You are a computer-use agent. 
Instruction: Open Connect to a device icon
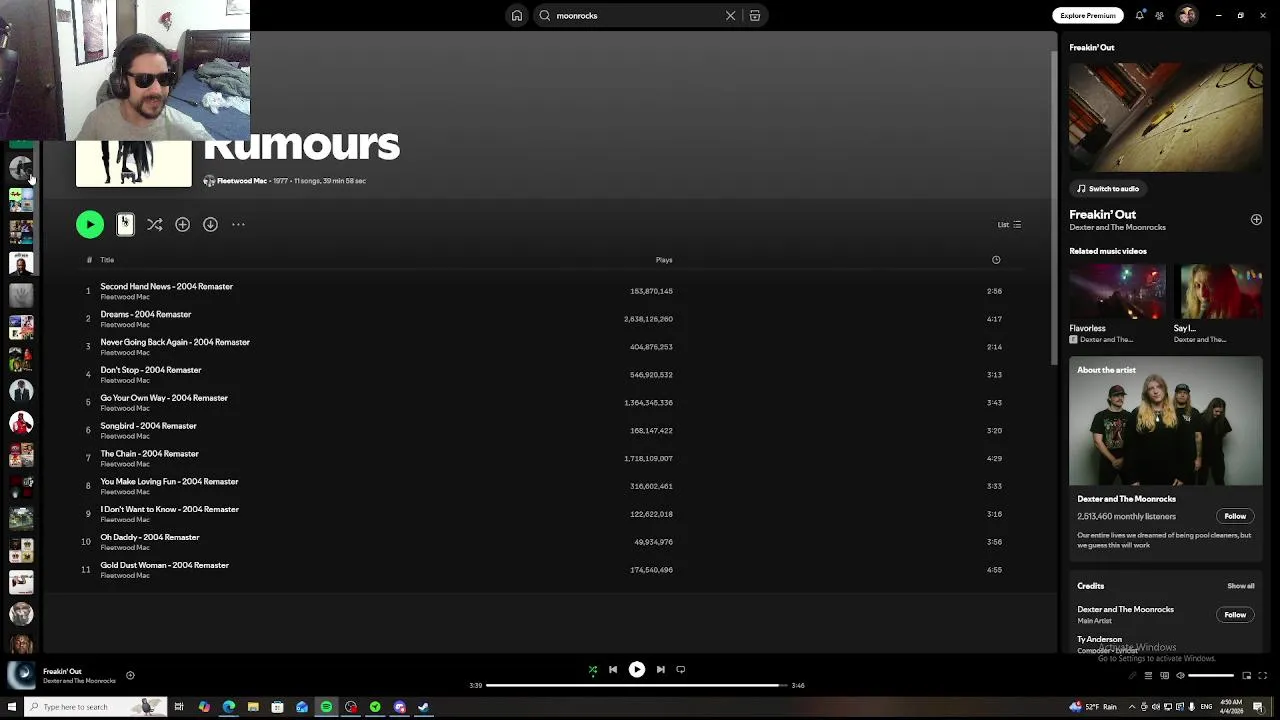1164,676
